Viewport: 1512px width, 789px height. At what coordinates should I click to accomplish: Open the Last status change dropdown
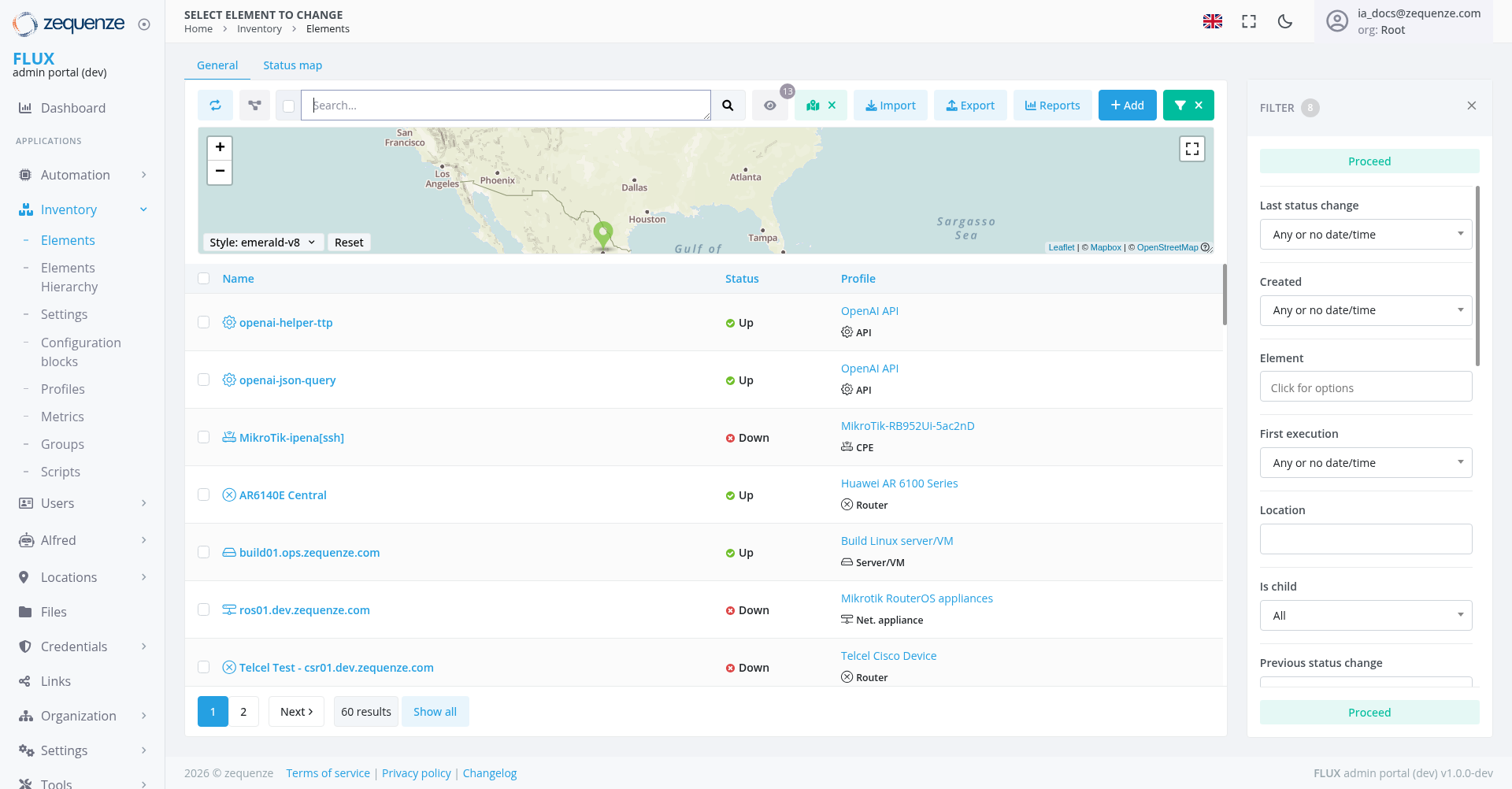[x=1366, y=235]
